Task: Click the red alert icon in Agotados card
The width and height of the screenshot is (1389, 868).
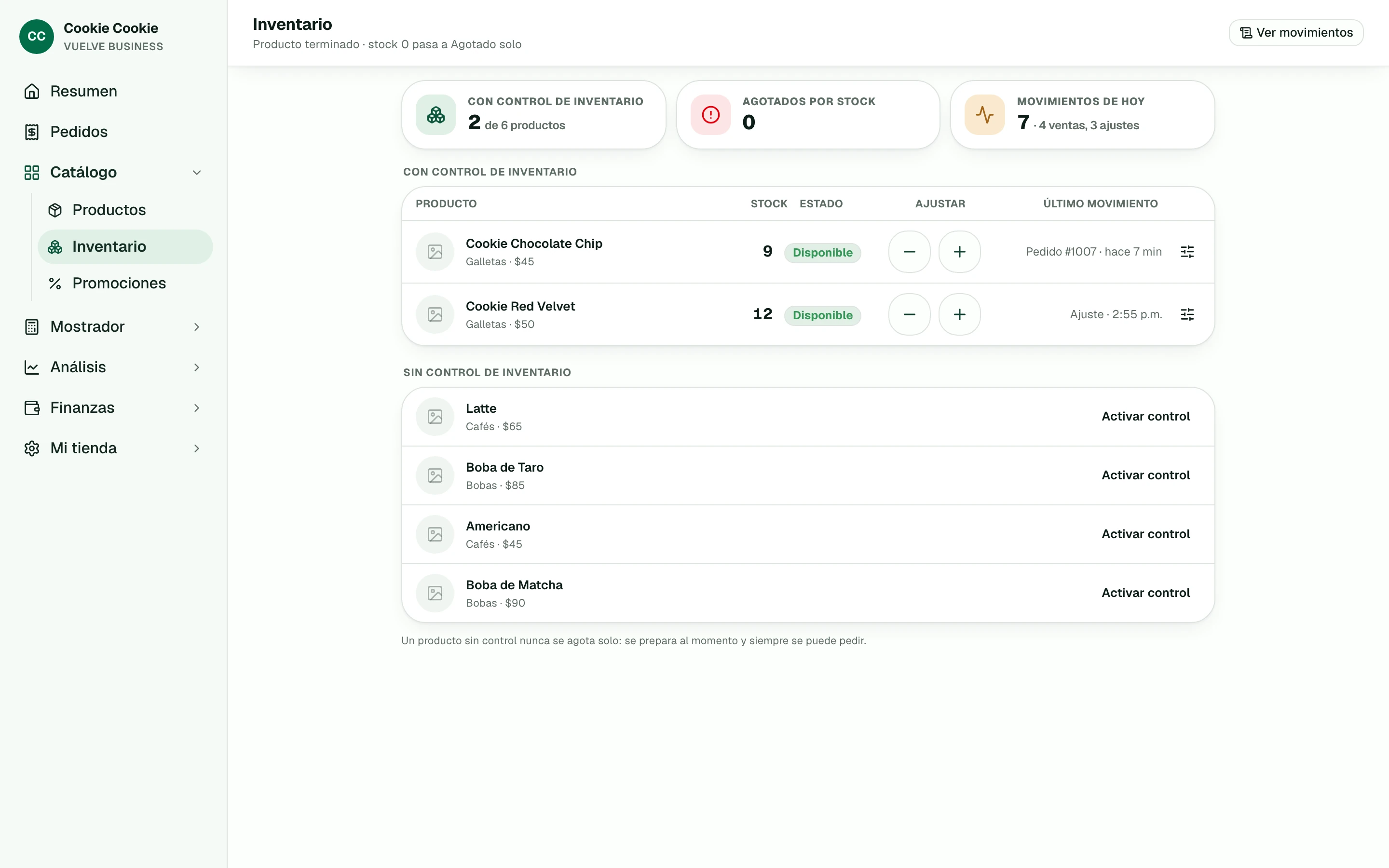Action: [x=710, y=115]
